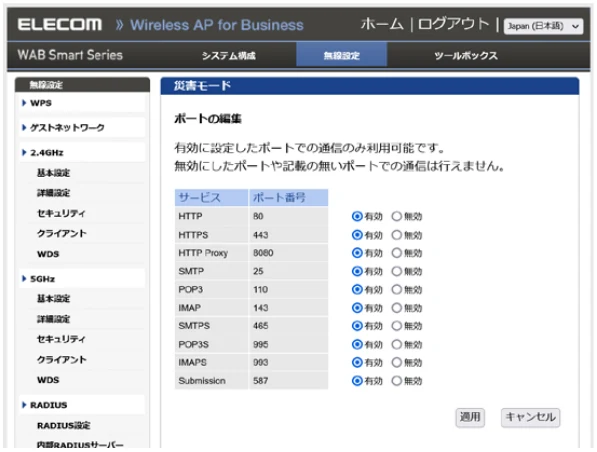Expand the WPS sidebar section
The image size is (597, 452).
pyautogui.click(x=82, y=103)
